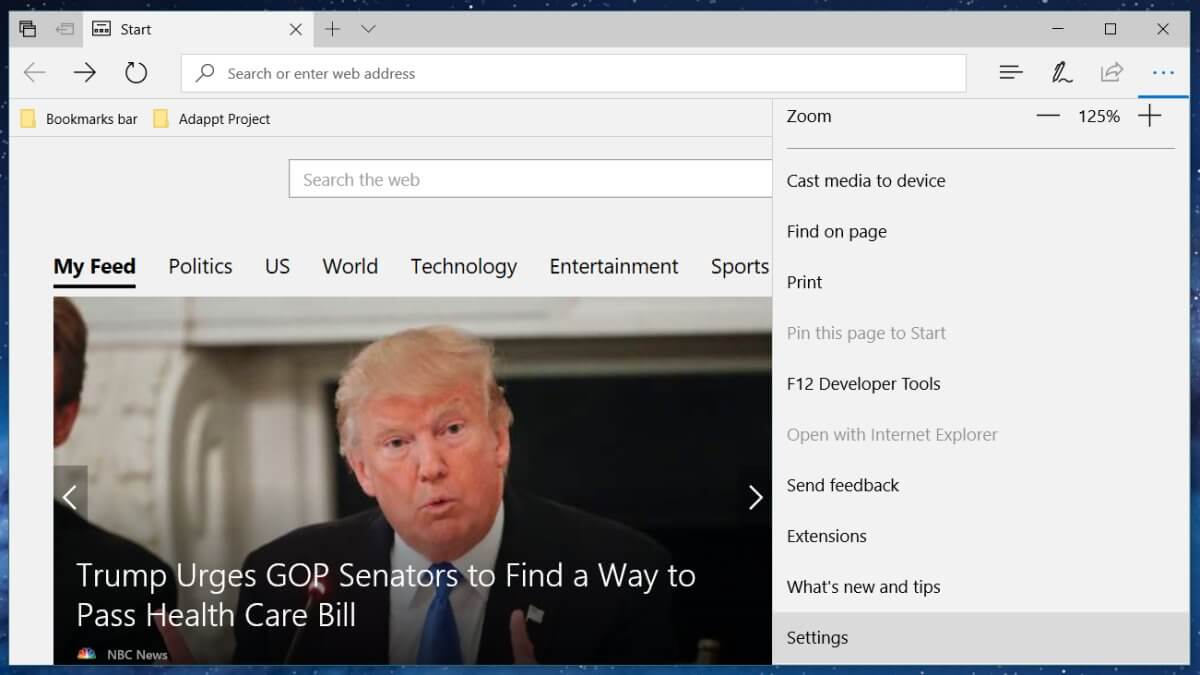
Task: Open the Hub favorites icon
Action: [x=1011, y=72]
